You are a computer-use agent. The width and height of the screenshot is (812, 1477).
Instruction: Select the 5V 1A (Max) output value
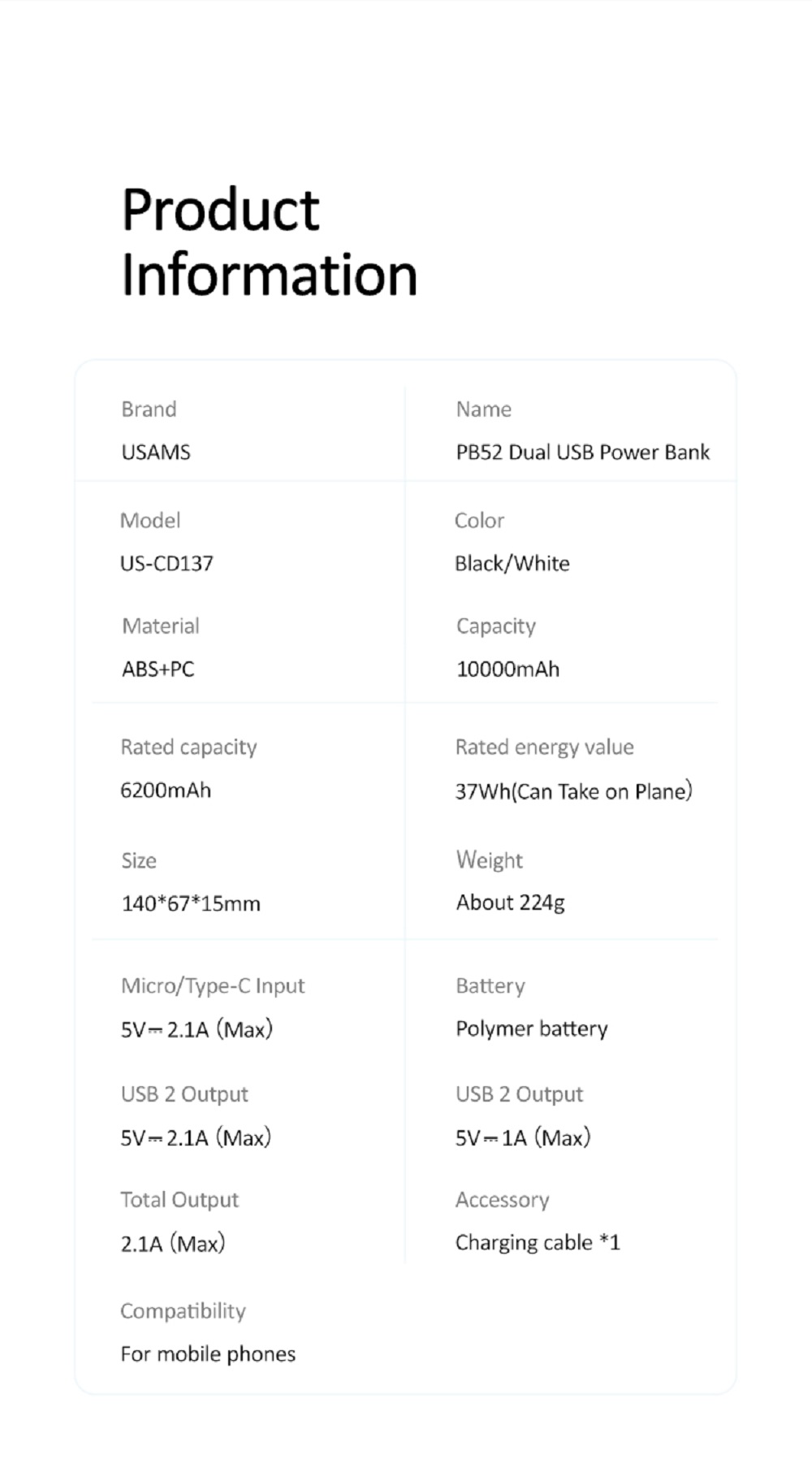523,1137
